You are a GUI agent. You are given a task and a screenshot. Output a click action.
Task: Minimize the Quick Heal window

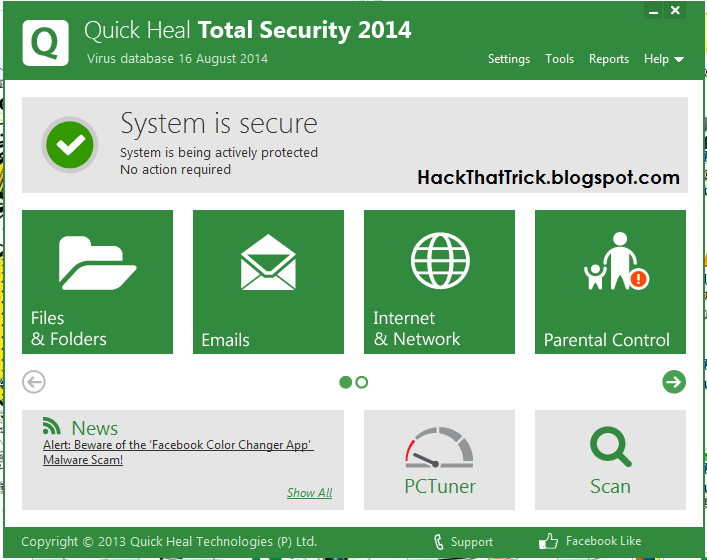point(653,11)
